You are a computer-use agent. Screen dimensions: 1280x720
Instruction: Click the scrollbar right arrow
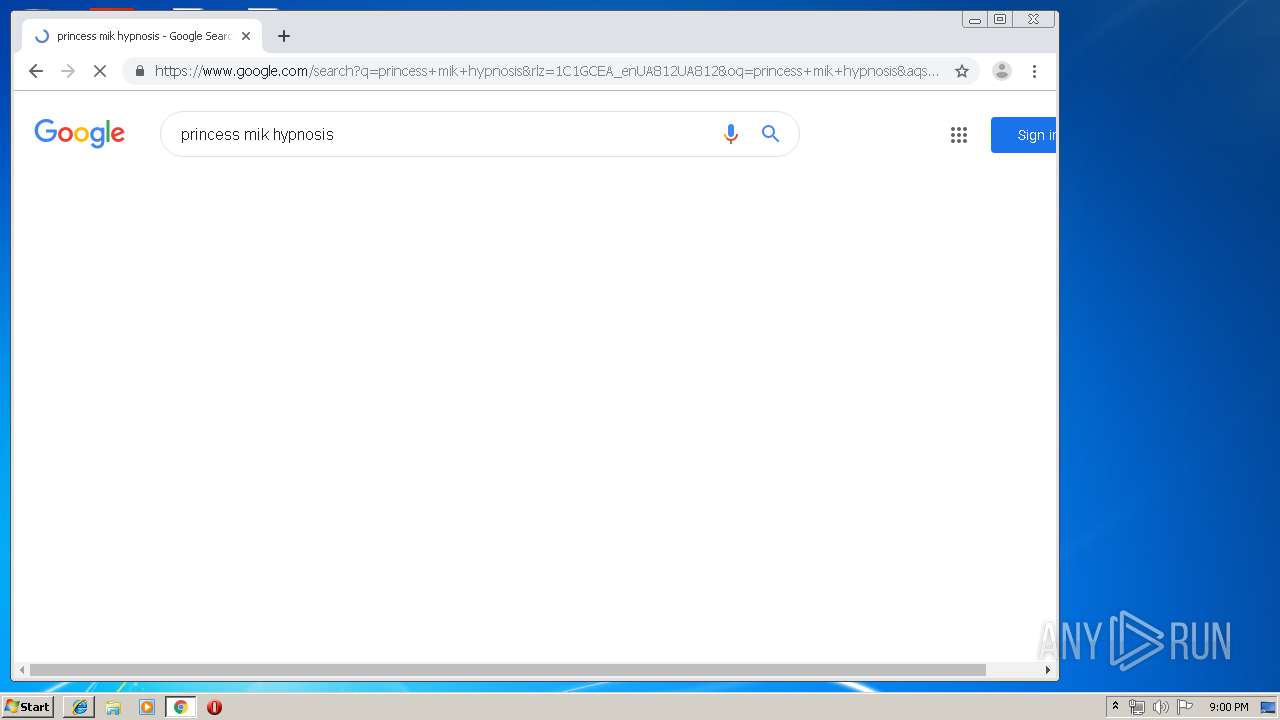click(x=1048, y=670)
